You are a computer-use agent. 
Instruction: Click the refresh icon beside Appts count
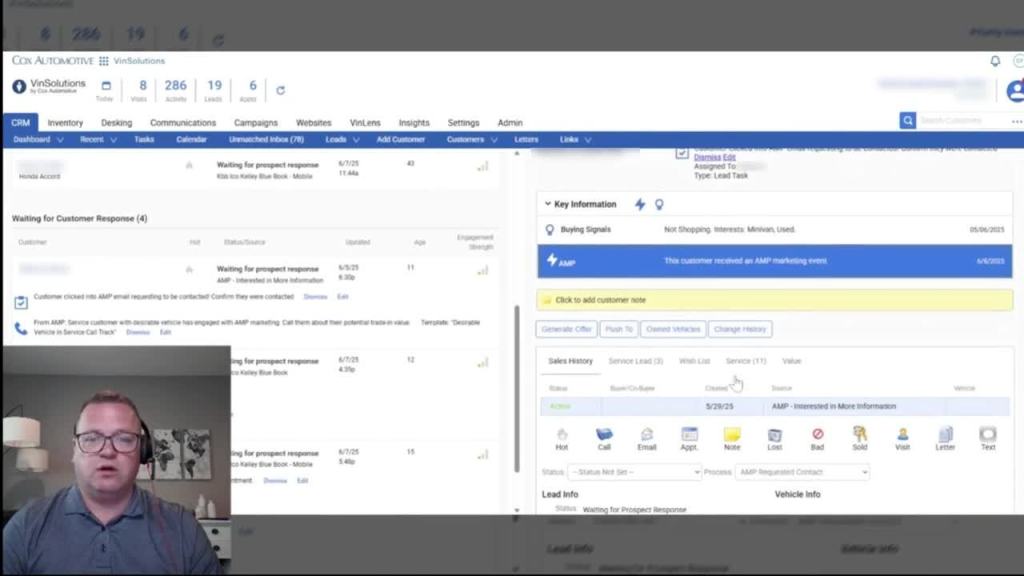280,90
